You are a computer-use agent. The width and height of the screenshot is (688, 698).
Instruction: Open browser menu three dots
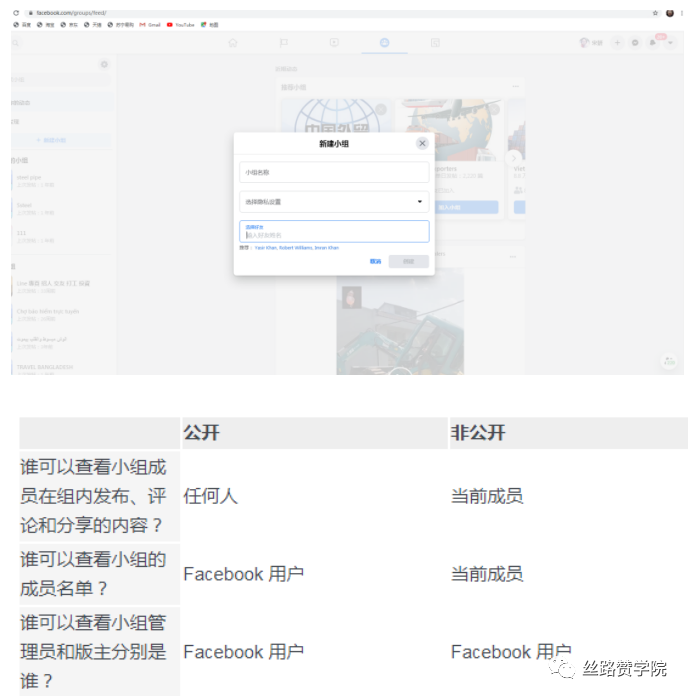click(x=681, y=13)
